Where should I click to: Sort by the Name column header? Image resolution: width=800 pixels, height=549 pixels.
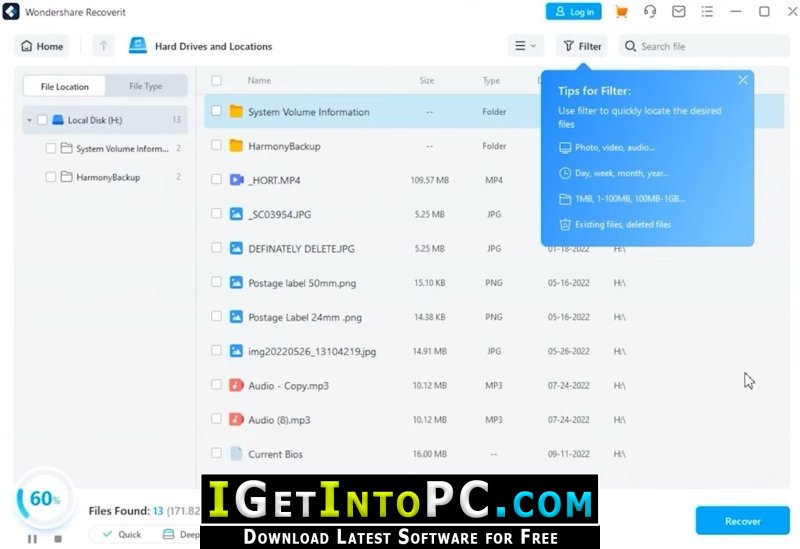[259, 80]
